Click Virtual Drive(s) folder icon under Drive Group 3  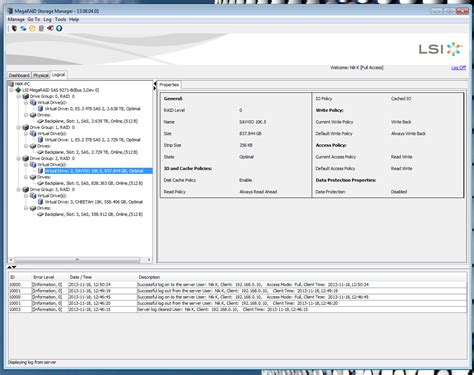point(33,196)
